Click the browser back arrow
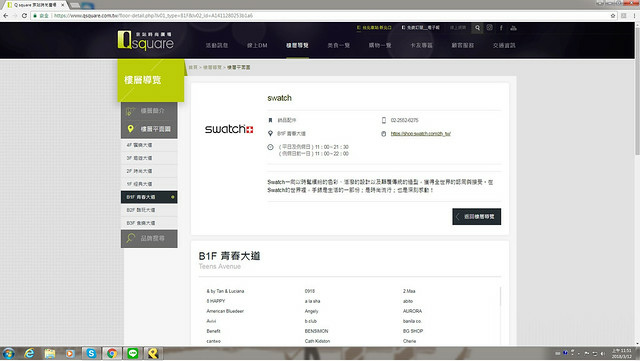The image size is (640, 361). click(6, 16)
